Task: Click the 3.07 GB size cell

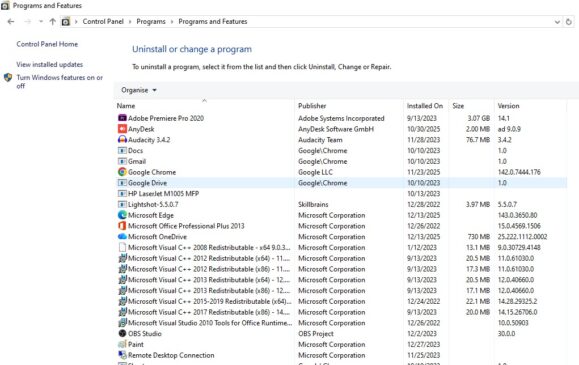Action: pos(479,118)
